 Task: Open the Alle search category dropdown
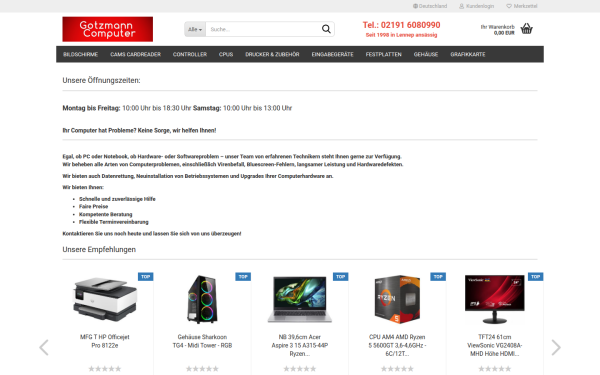[195, 29]
